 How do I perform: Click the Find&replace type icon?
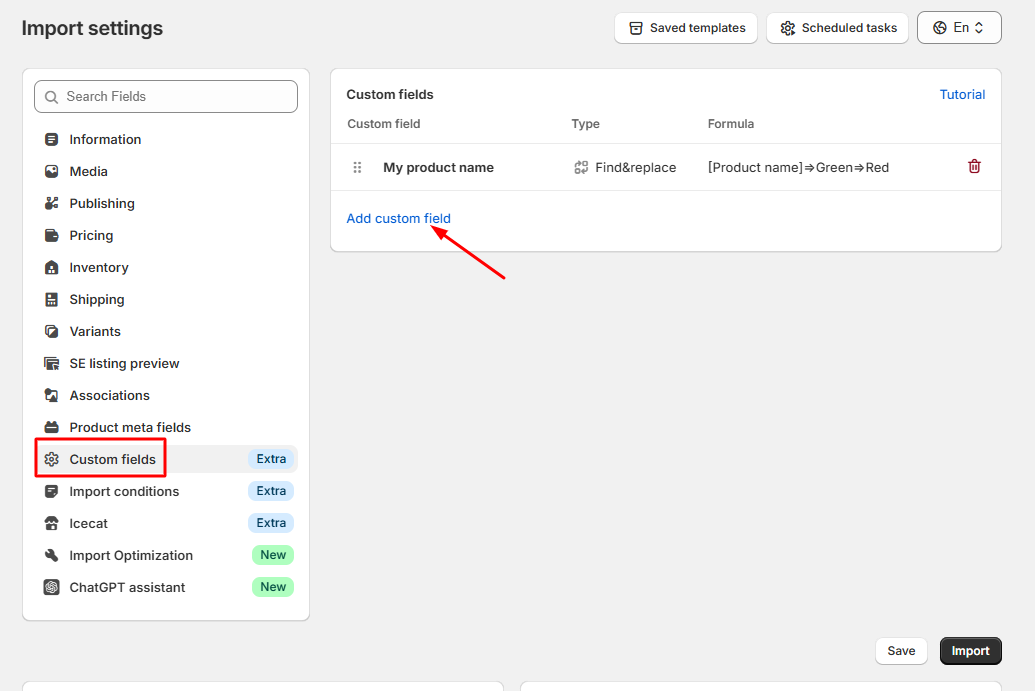point(581,168)
